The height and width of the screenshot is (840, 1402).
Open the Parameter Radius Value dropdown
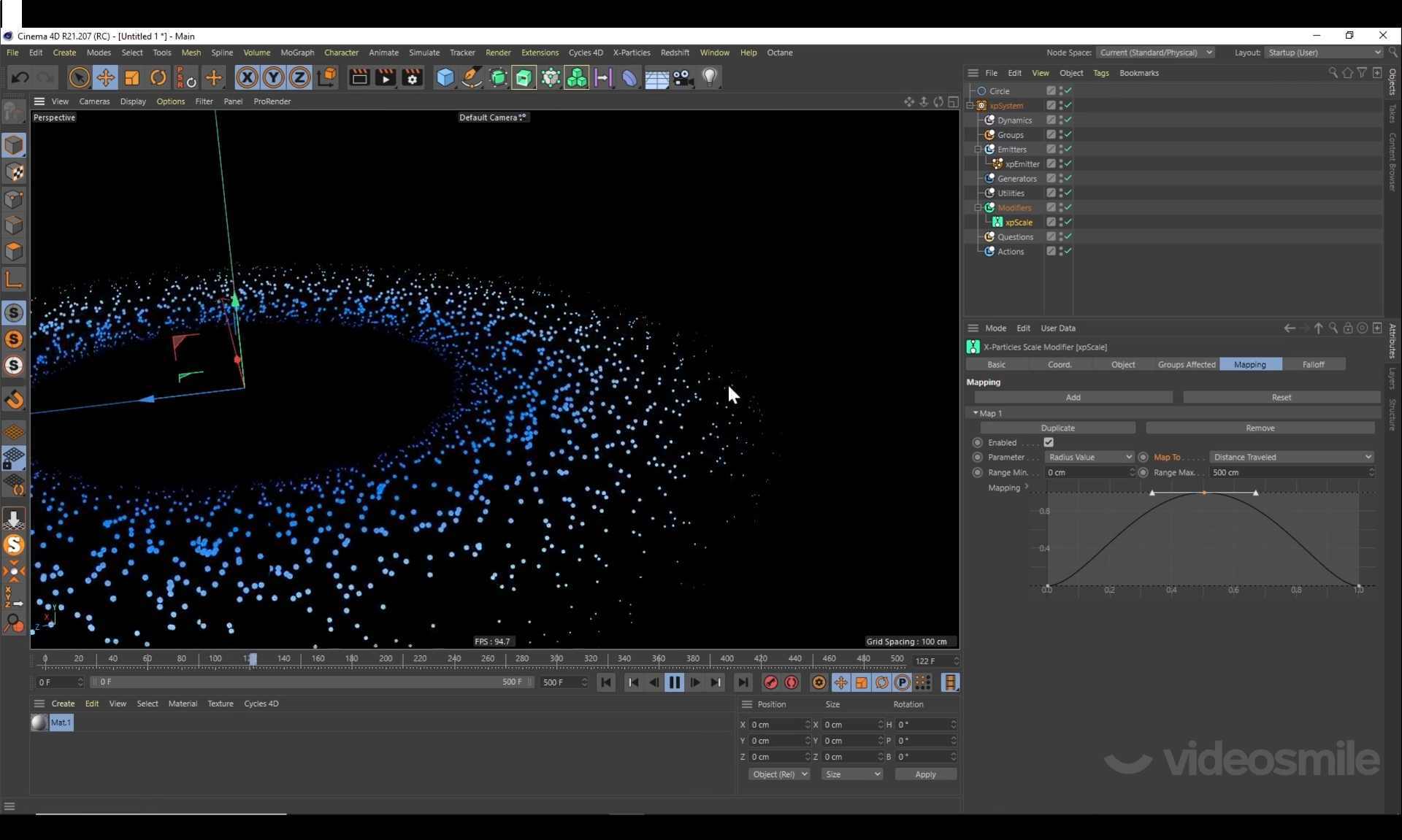coord(1089,457)
